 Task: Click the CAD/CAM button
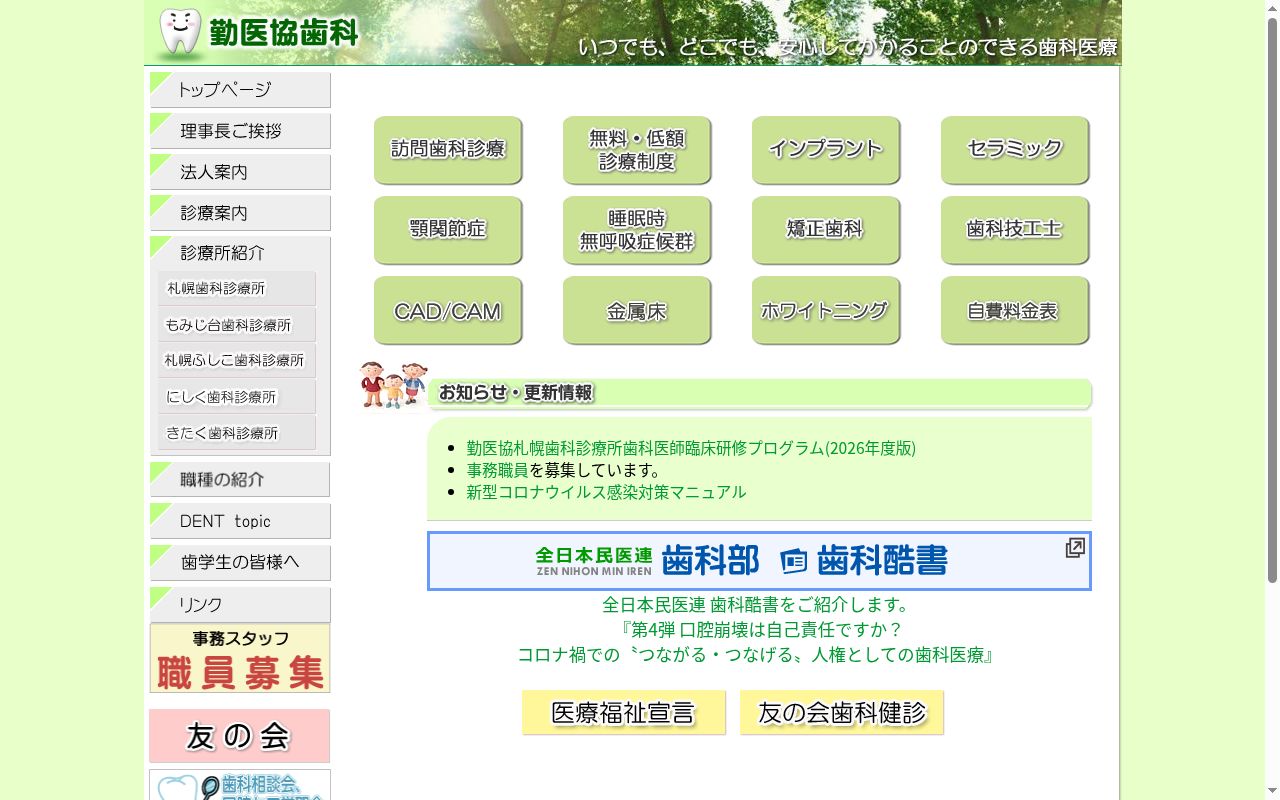click(x=448, y=310)
